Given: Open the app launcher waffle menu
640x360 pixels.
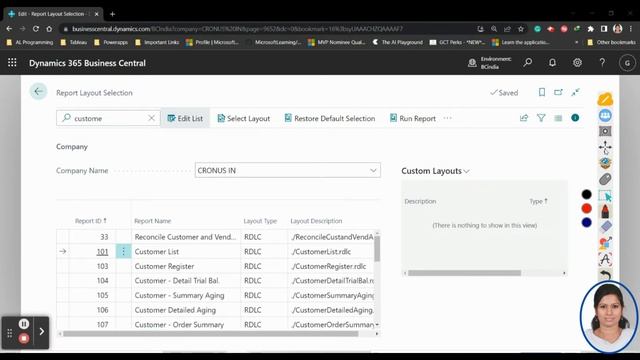Looking at the screenshot, I should 12,62.
